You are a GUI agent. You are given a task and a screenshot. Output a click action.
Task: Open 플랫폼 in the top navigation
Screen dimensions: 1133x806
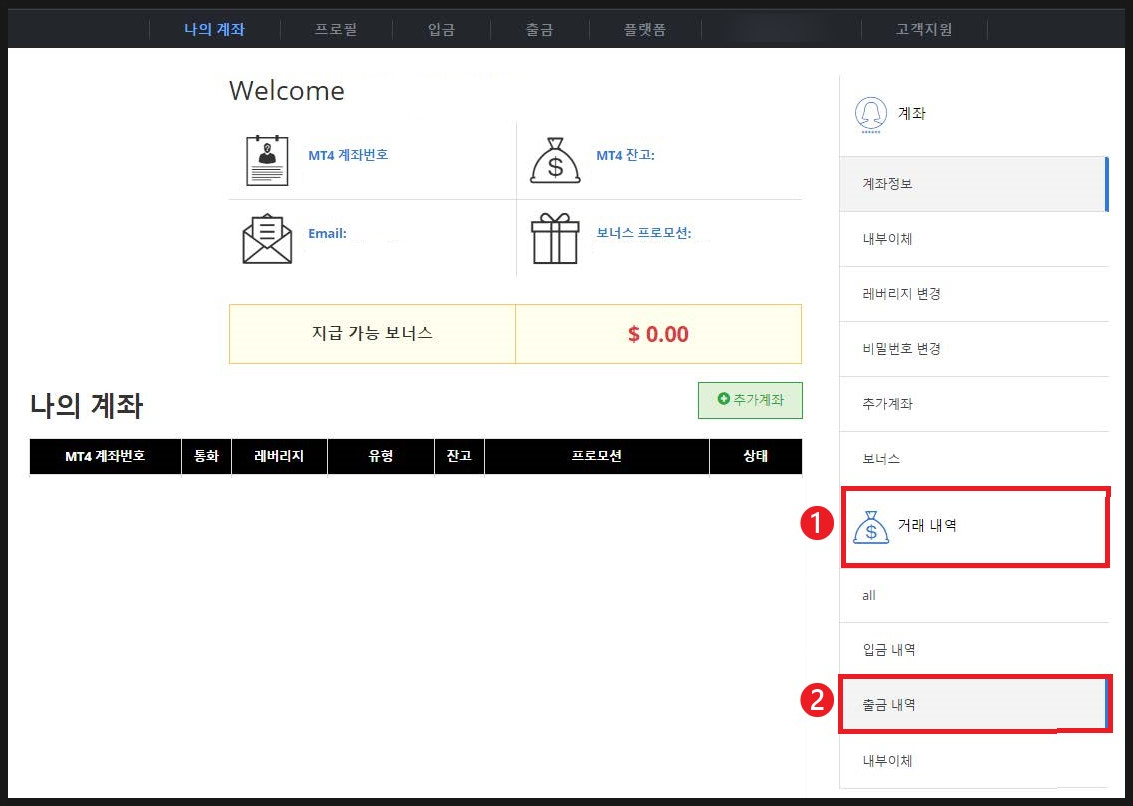pos(645,30)
